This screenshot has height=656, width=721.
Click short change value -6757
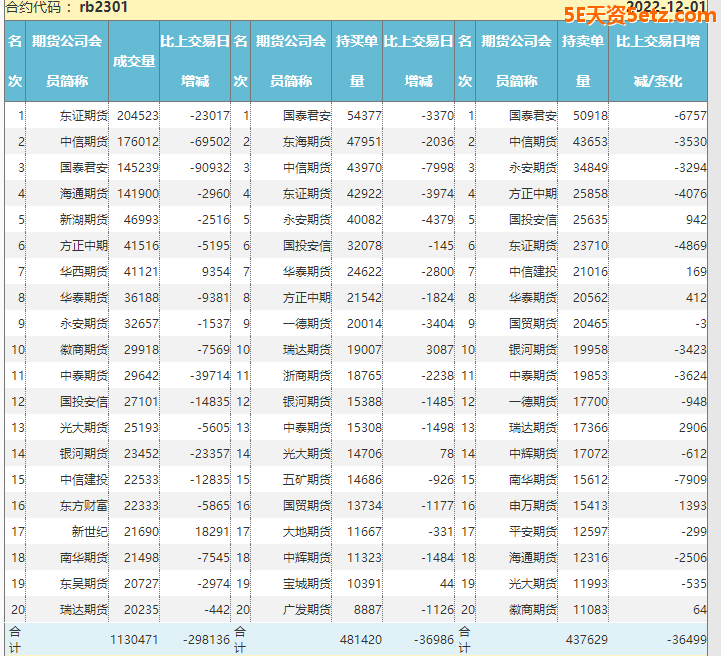point(690,115)
